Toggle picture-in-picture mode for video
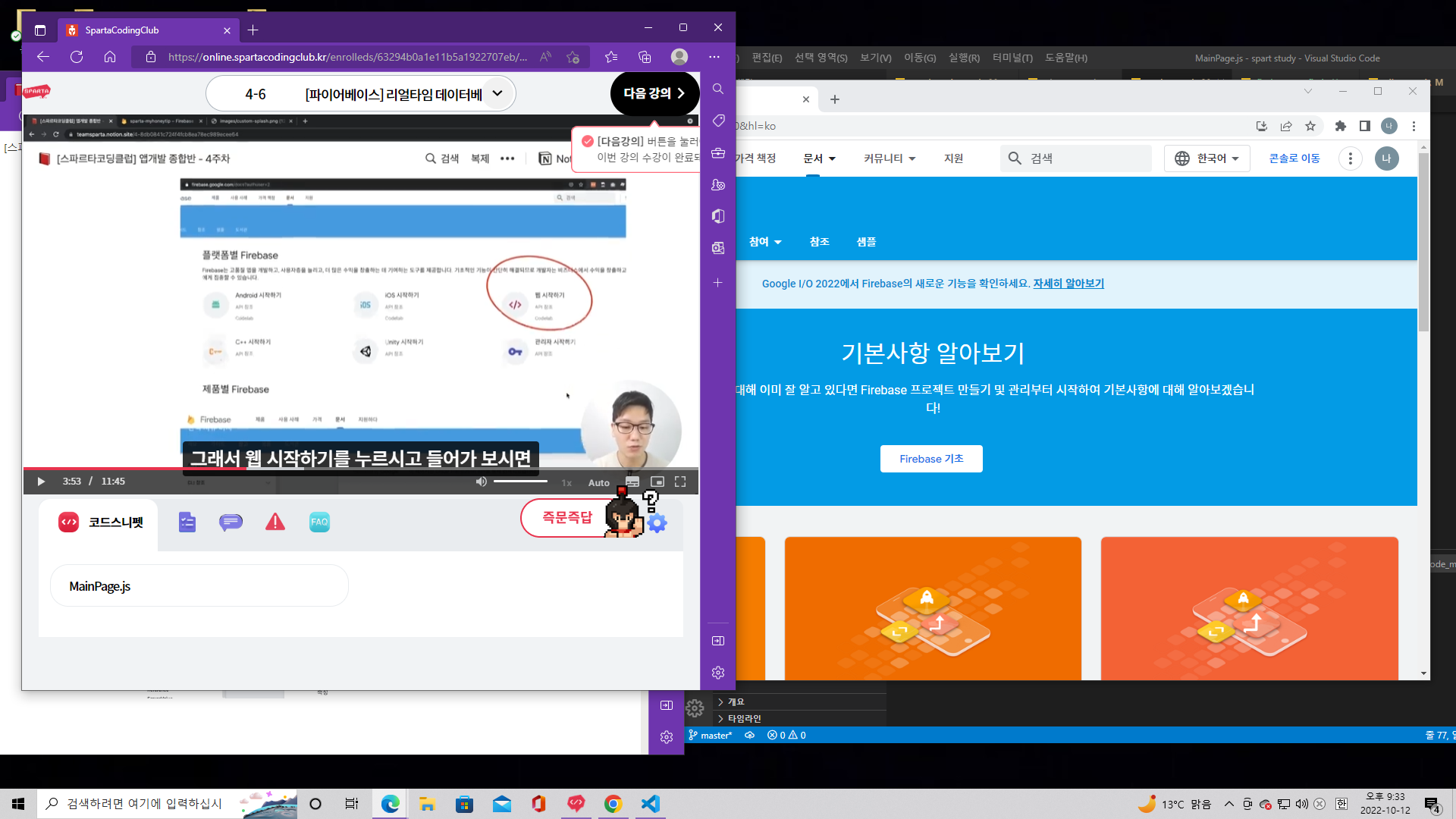Image resolution: width=1456 pixels, height=819 pixels. pos(657,482)
